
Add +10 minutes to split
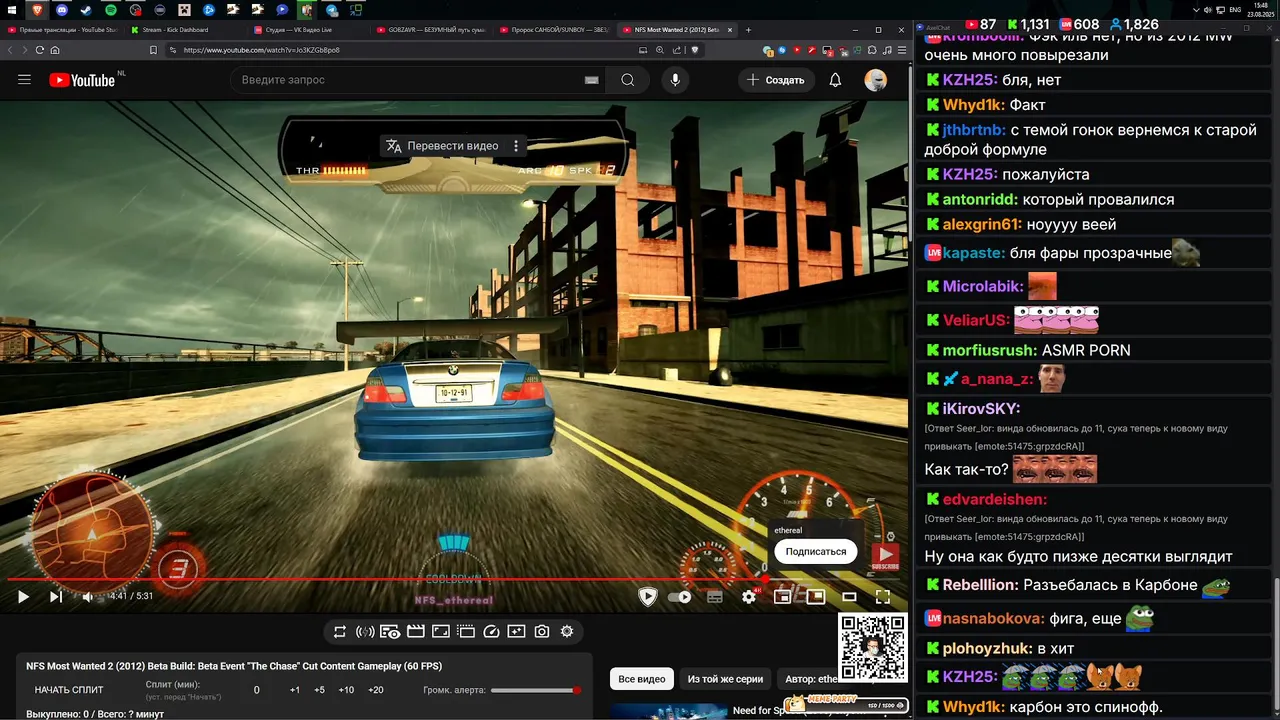(x=346, y=690)
